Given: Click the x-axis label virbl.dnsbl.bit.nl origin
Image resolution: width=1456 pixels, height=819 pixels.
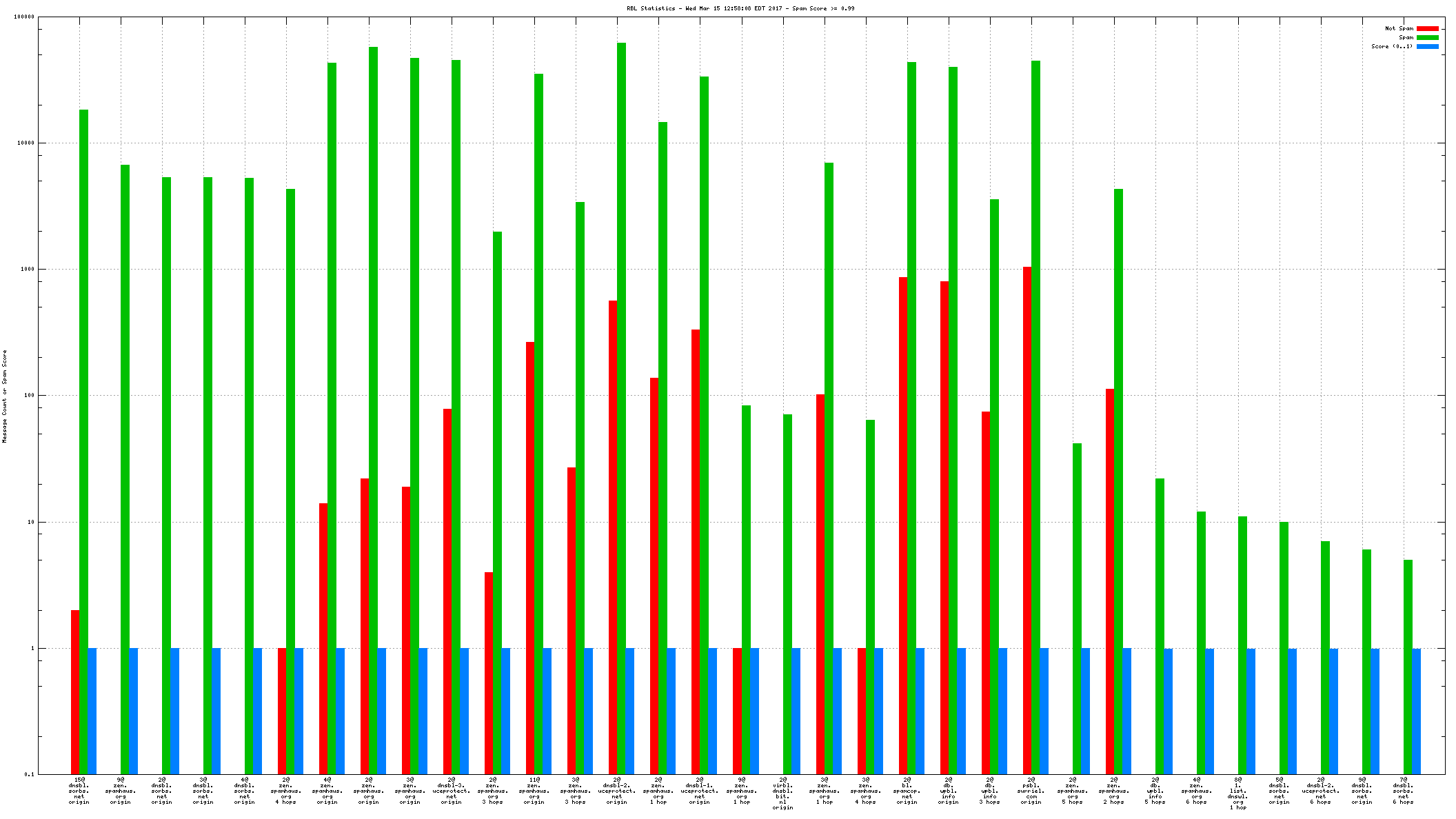Looking at the screenshot, I should 783,793.
